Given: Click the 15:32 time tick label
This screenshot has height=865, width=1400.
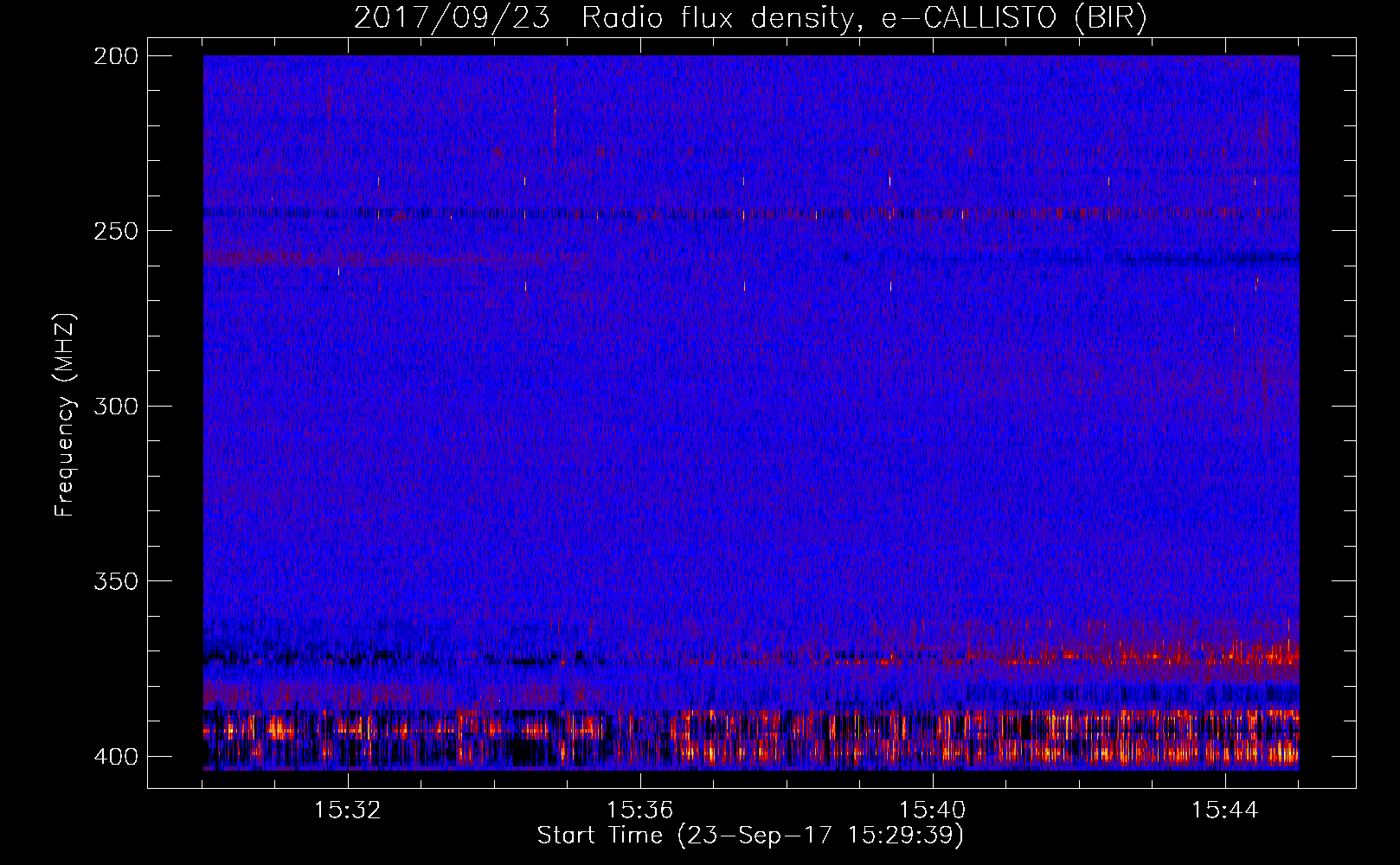Looking at the screenshot, I should [x=347, y=811].
